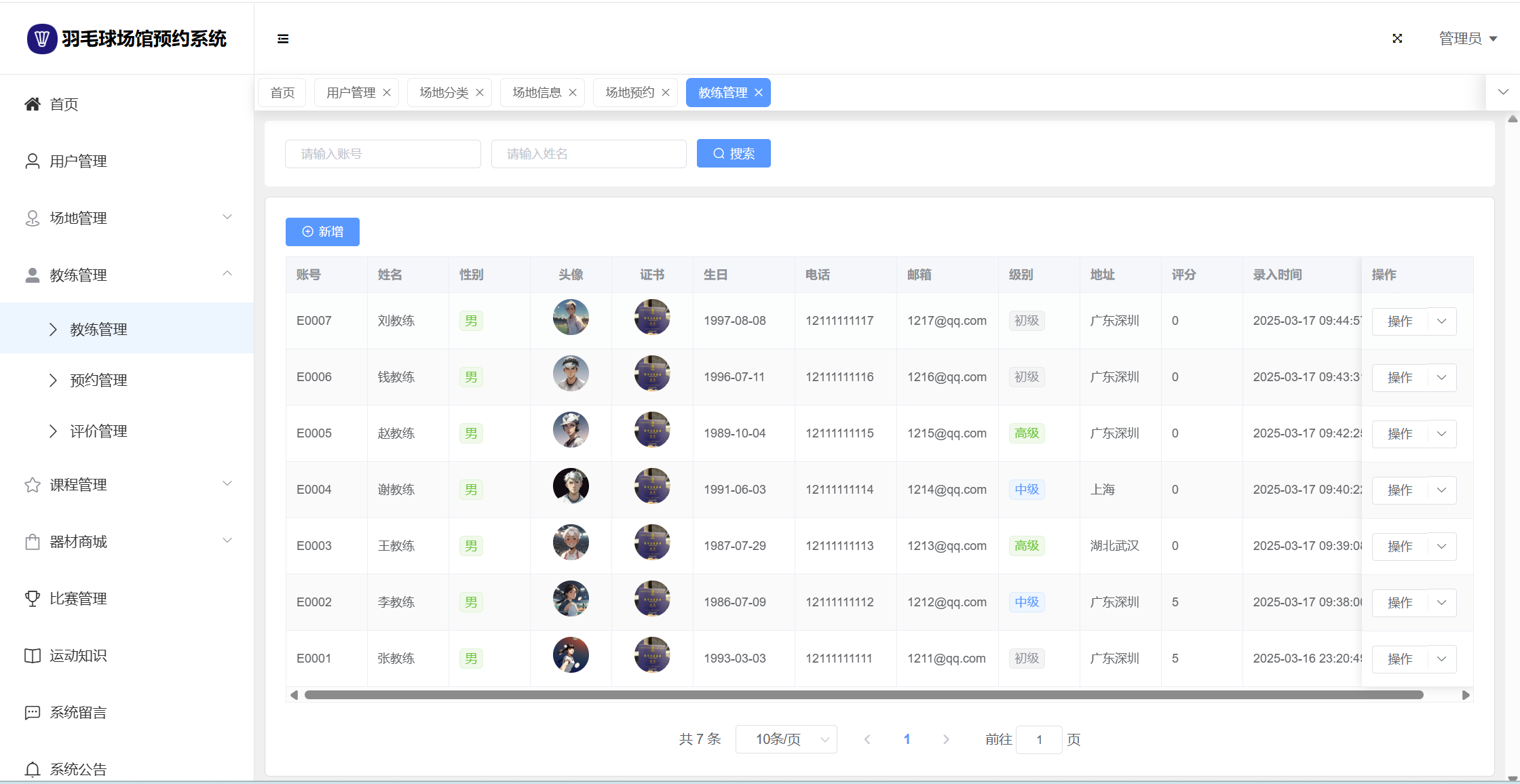Click the 请输入账号 input field
Image resolution: width=1520 pixels, height=784 pixels.
pyautogui.click(x=383, y=154)
